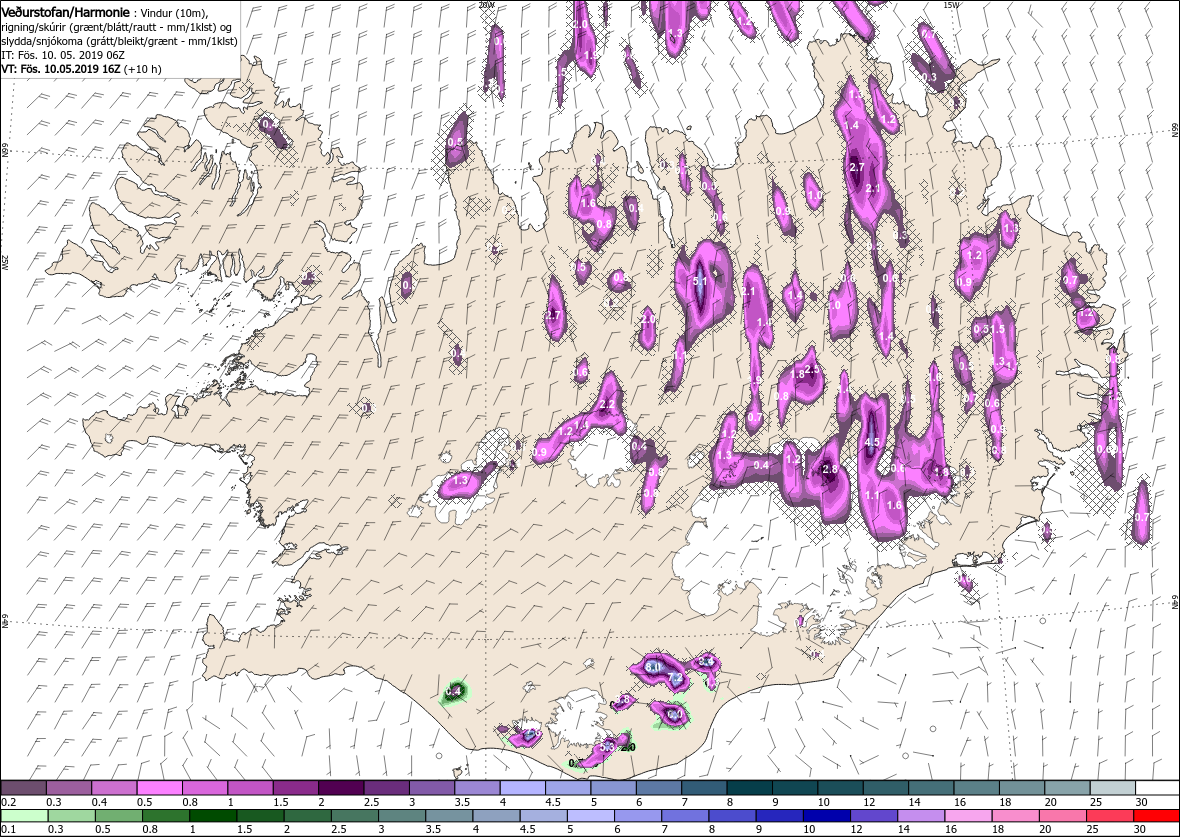Viewport: 1180px width, 837px height.
Task: Click the 'VT: Fös. 10.05.2019 16Z (+10 h)' line
Action: (x=81, y=69)
